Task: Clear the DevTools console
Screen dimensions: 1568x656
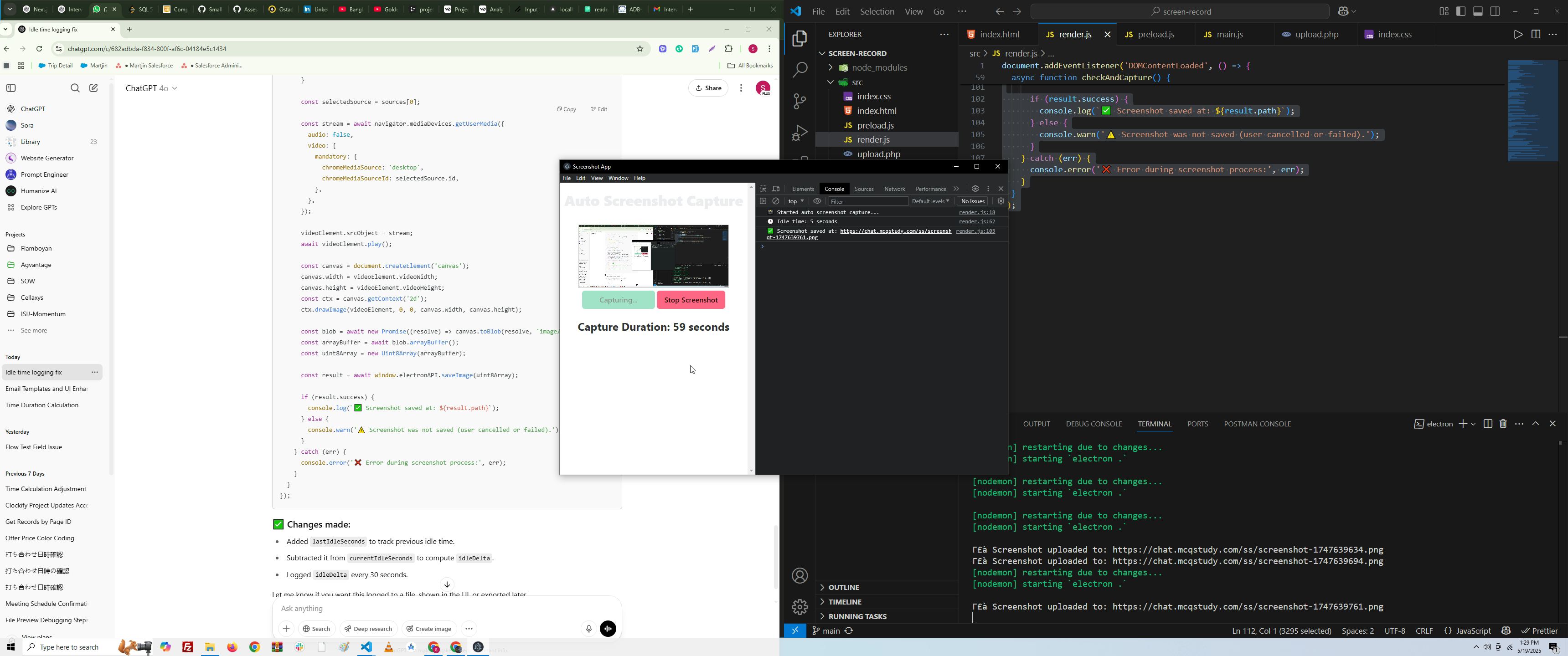Action: 776,201
